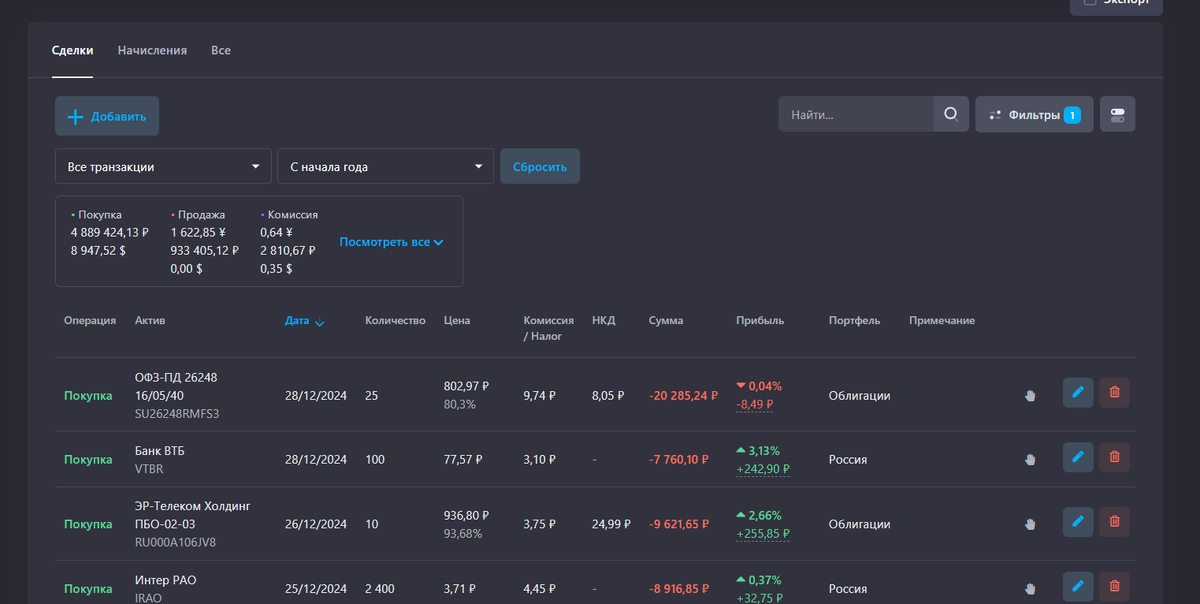The width and height of the screenshot is (1200, 604).
Task: Delete the ЭР-Телеком Холдинг transaction
Action: pos(1115,521)
